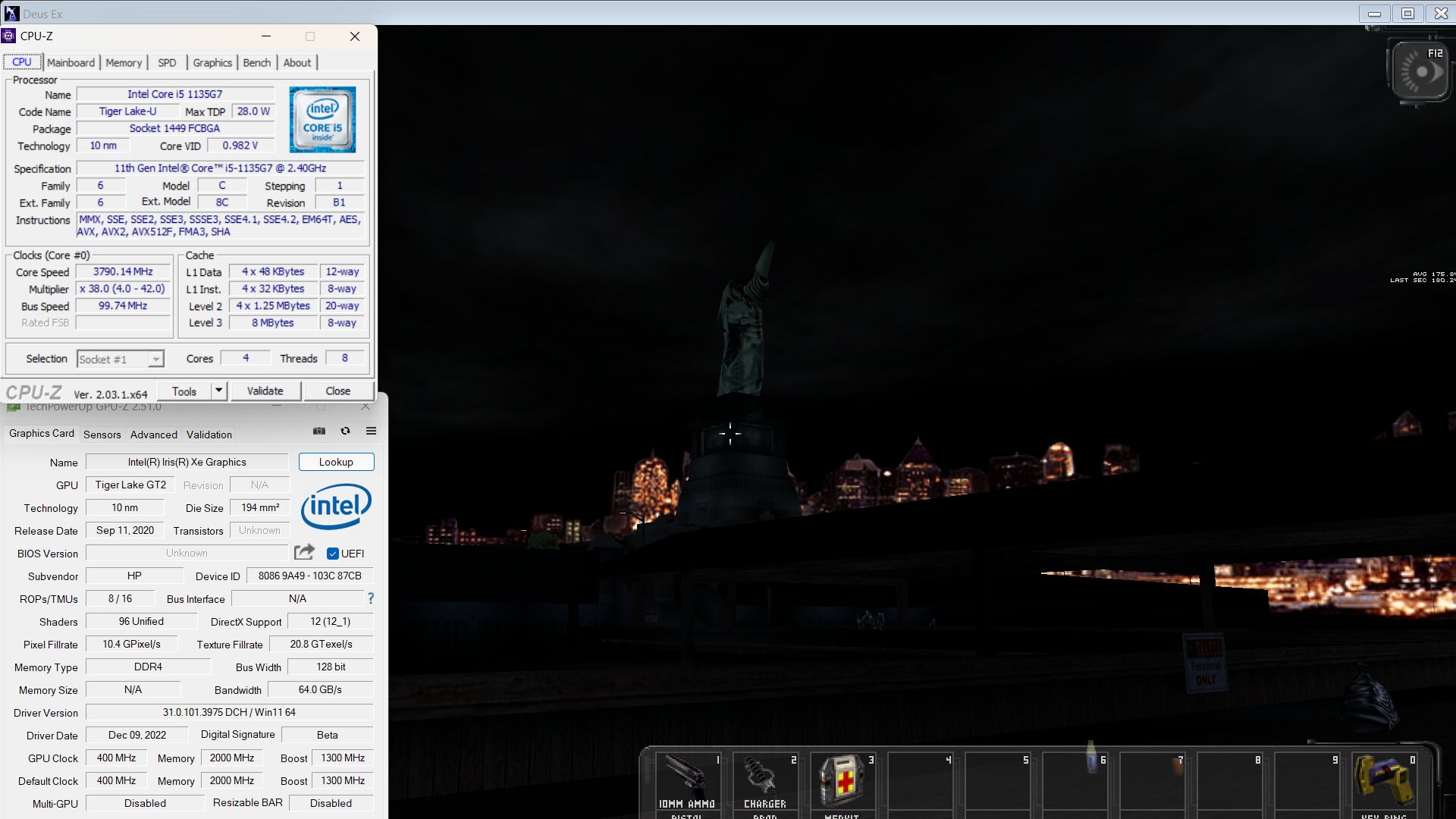Click the GPU-Z screenshot camera icon
This screenshot has width=1456, height=819.
coord(319,431)
